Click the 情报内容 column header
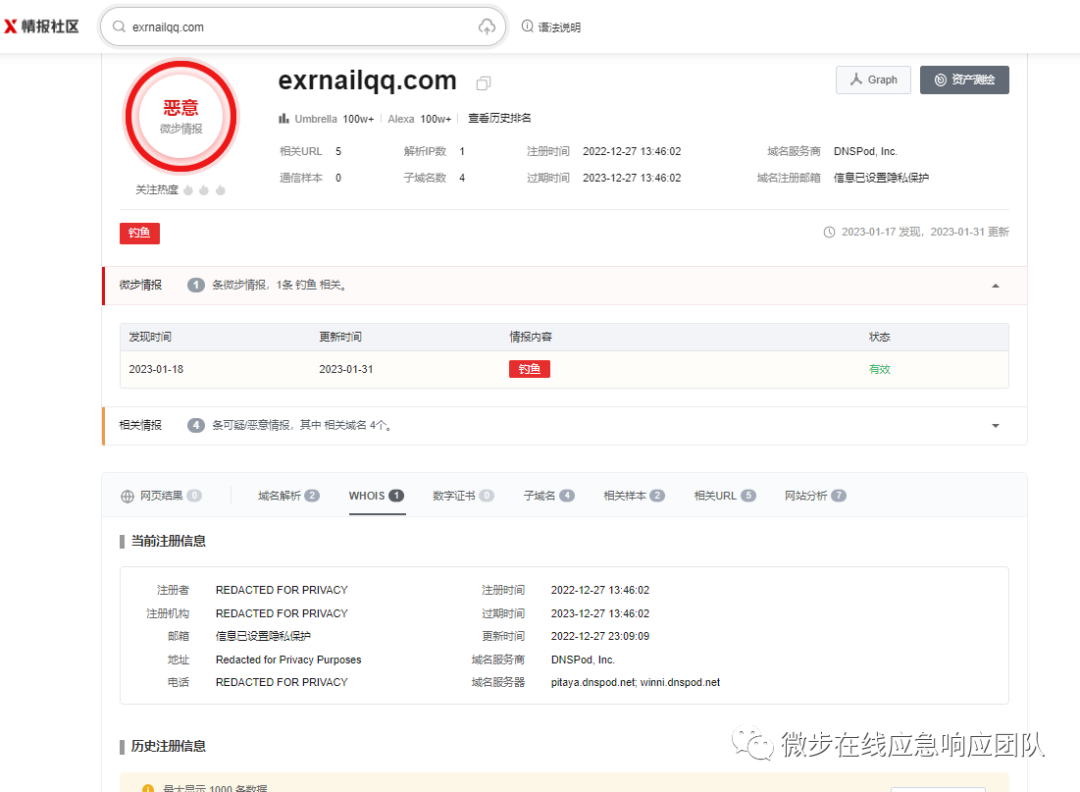Screen dimensions: 1080x792 [x=530, y=337]
